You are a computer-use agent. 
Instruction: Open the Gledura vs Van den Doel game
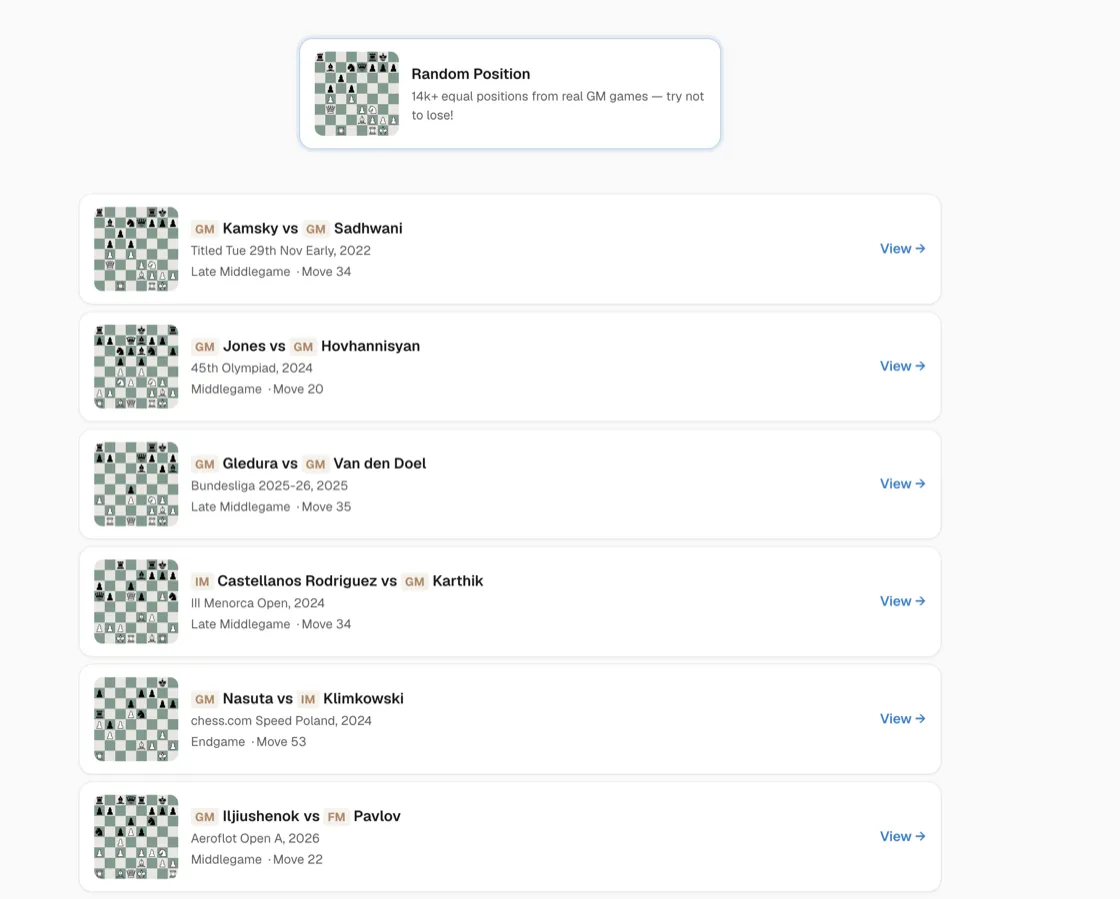902,483
